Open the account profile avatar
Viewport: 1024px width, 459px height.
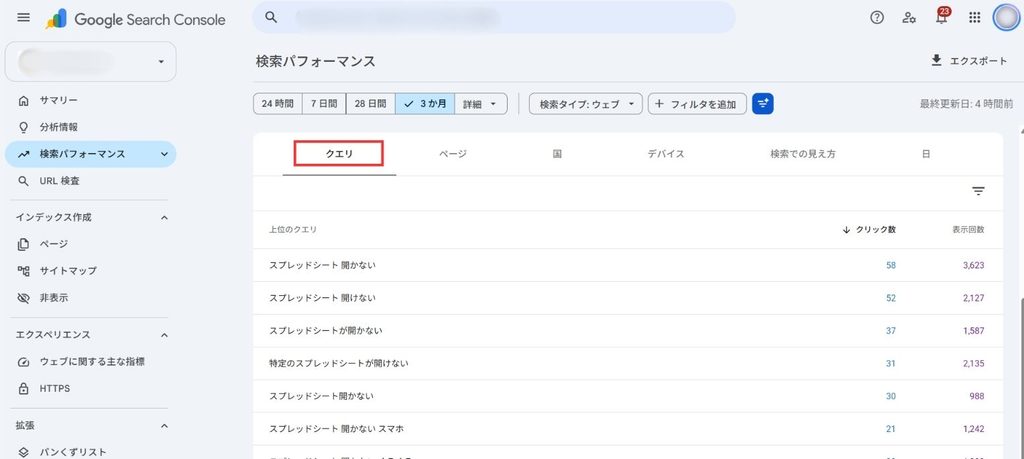[x=1006, y=18]
